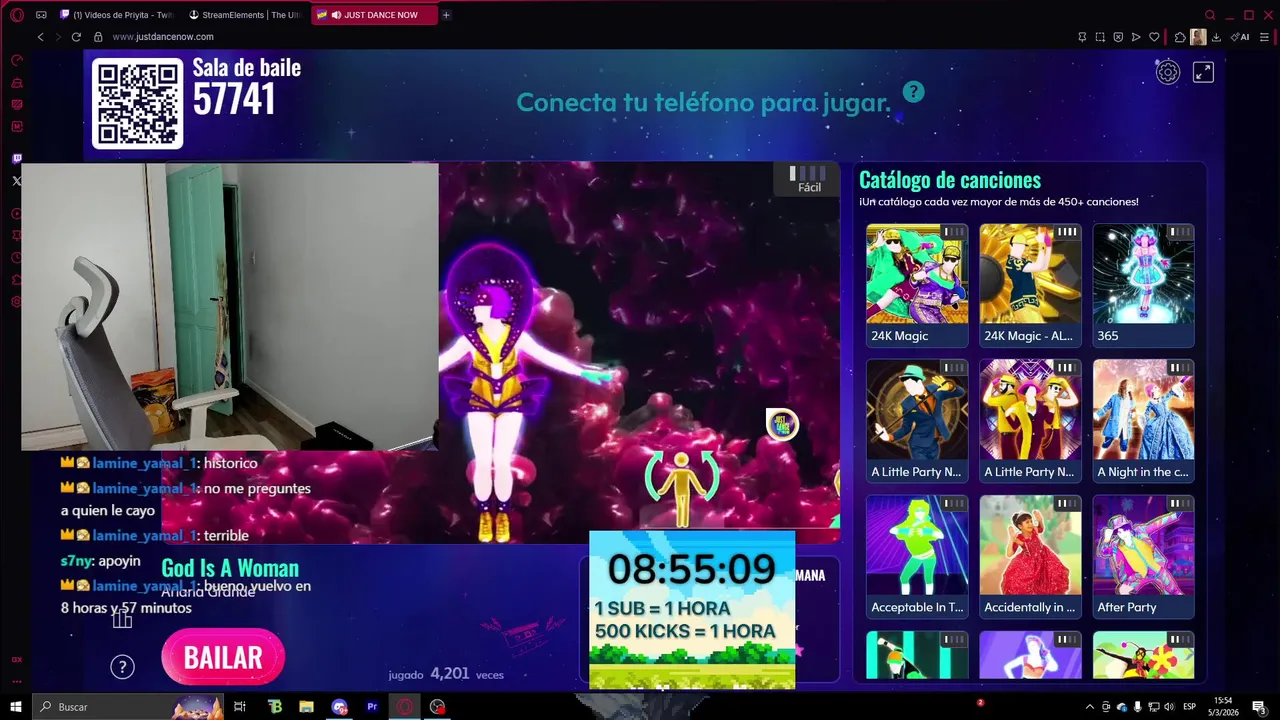Click the pin icon in address bar

click(x=1082, y=37)
